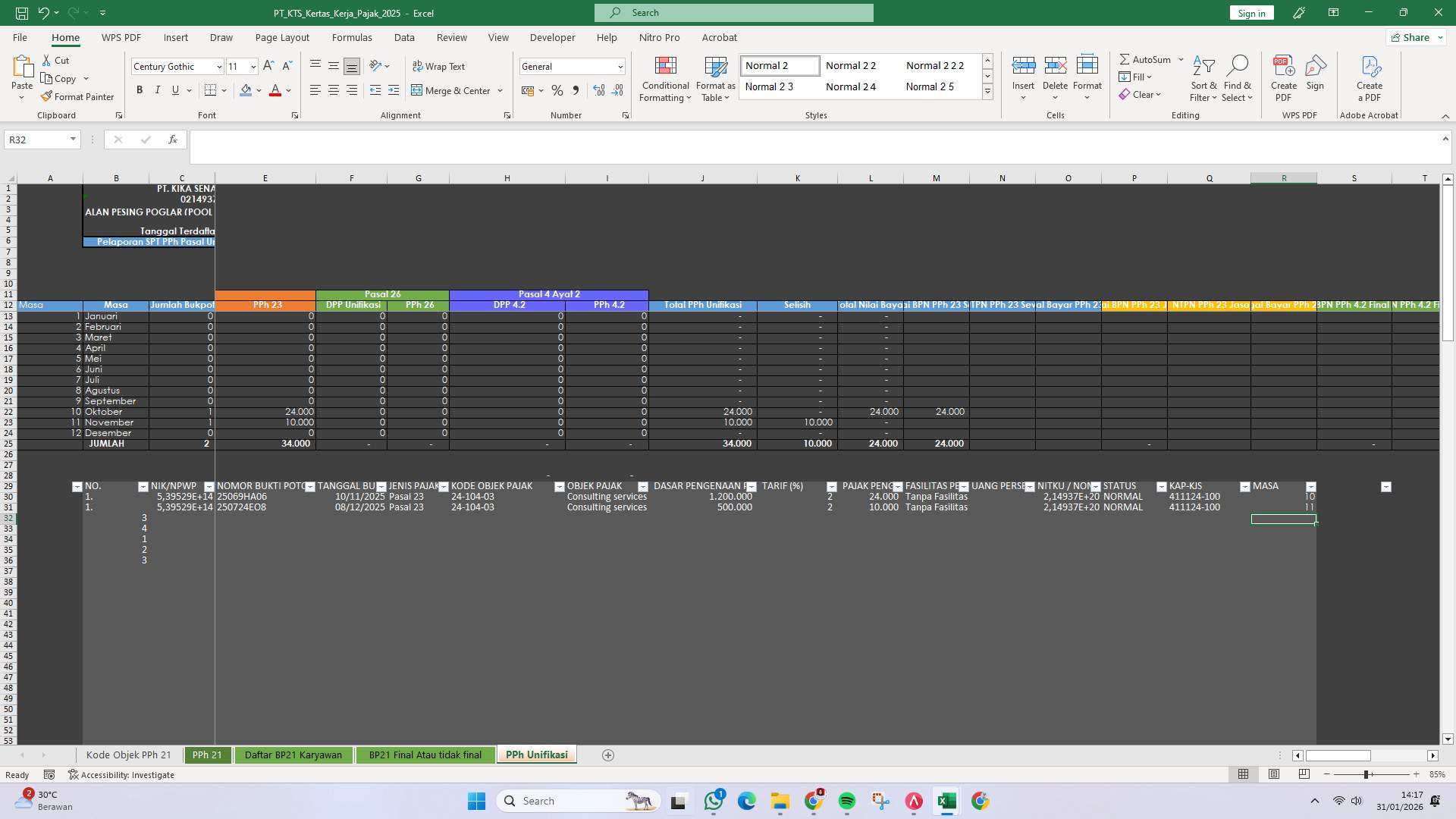Click Find & Select
The height and width of the screenshot is (819, 1456).
tap(1238, 79)
